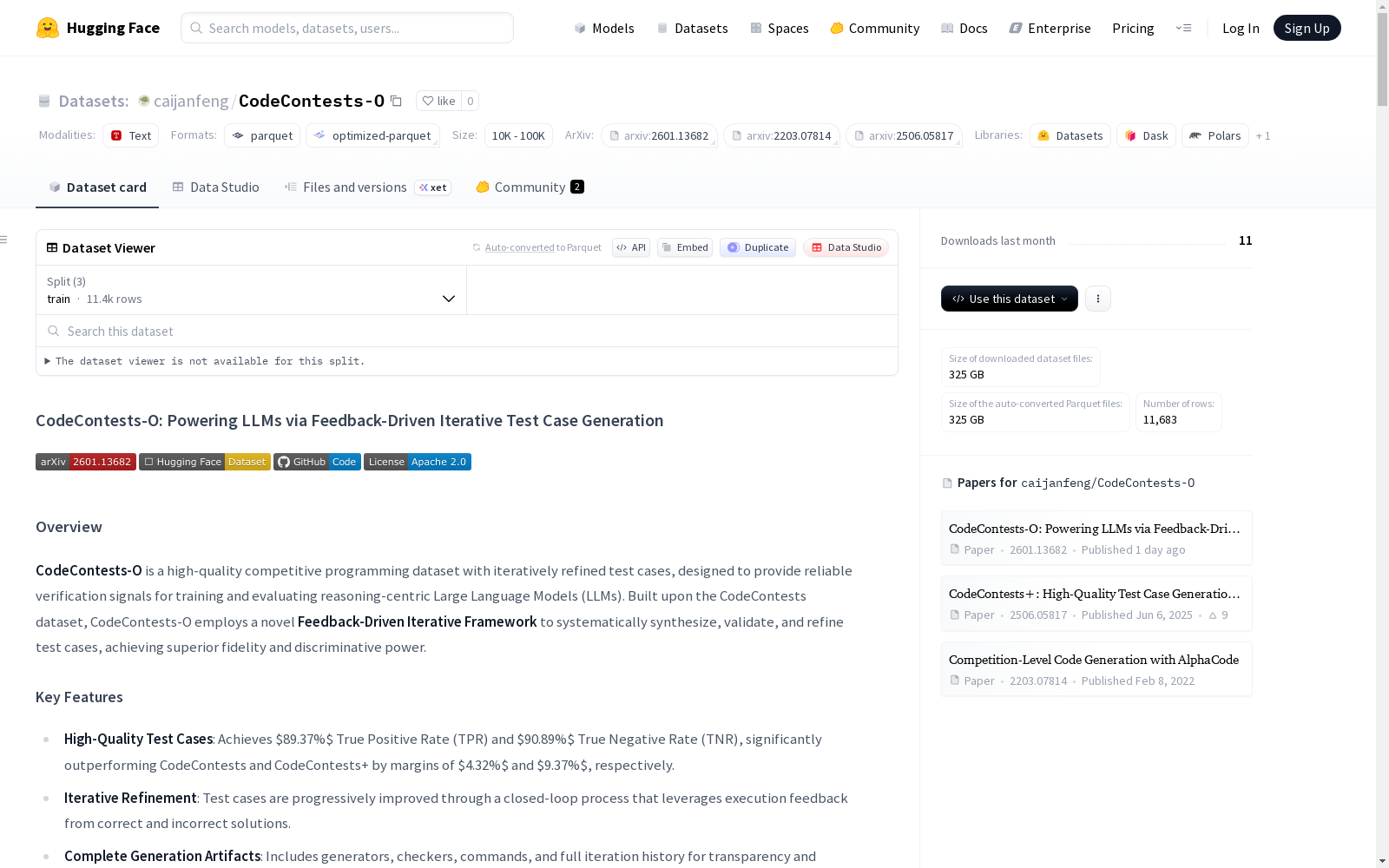Click the GitHub Code badge
This screenshot has height=868, width=1389.
point(317,462)
